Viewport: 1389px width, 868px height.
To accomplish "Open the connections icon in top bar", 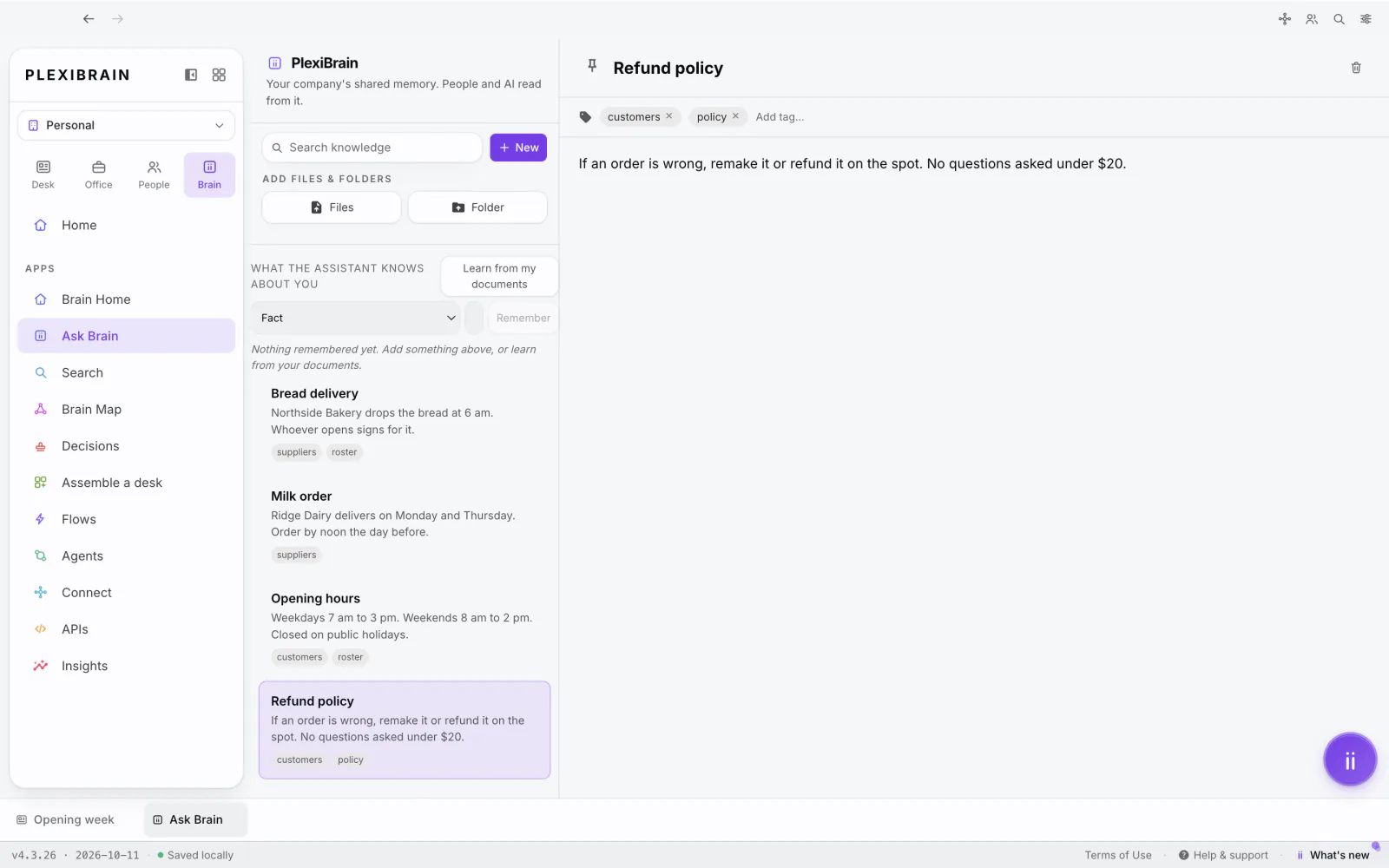I will (1285, 19).
